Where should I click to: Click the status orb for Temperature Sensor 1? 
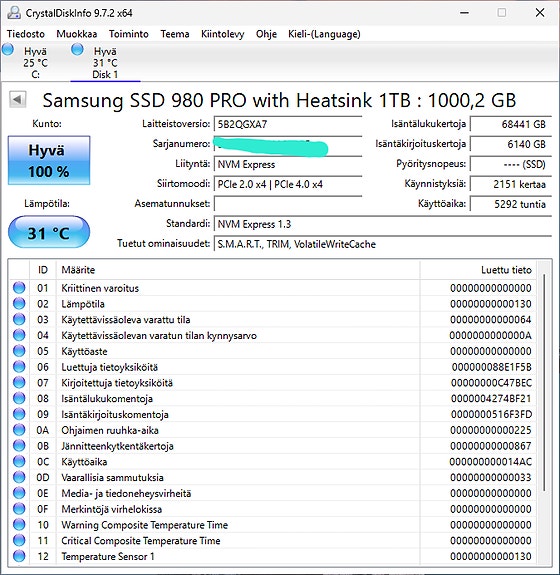19,556
